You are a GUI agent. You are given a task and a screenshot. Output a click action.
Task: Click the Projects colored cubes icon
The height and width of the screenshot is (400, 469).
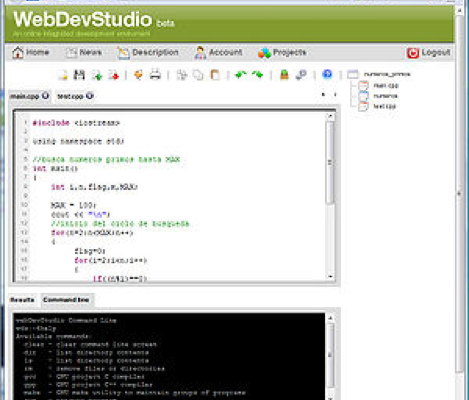point(264,53)
